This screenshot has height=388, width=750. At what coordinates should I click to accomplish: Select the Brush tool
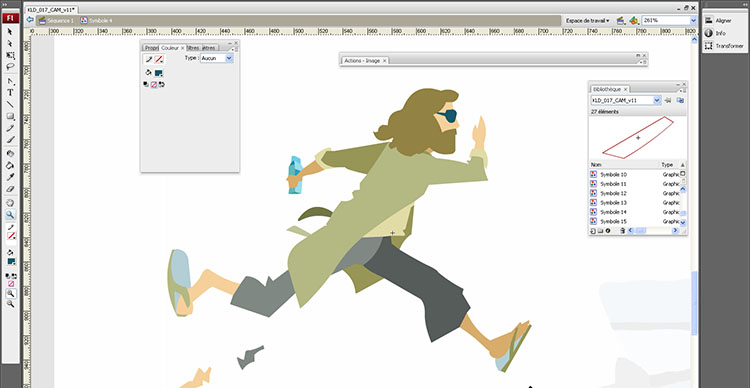[10, 140]
